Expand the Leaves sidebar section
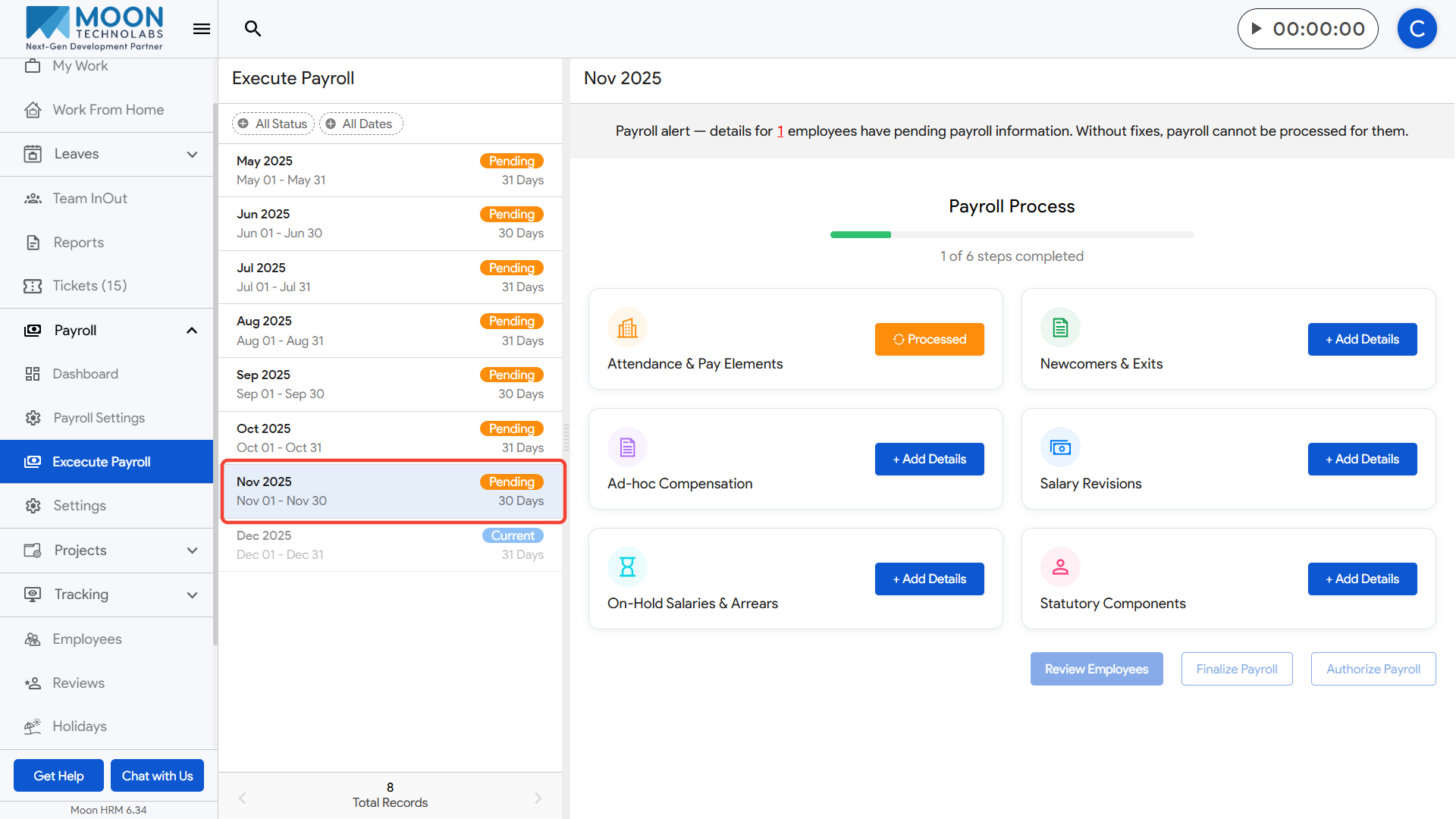 (x=192, y=155)
